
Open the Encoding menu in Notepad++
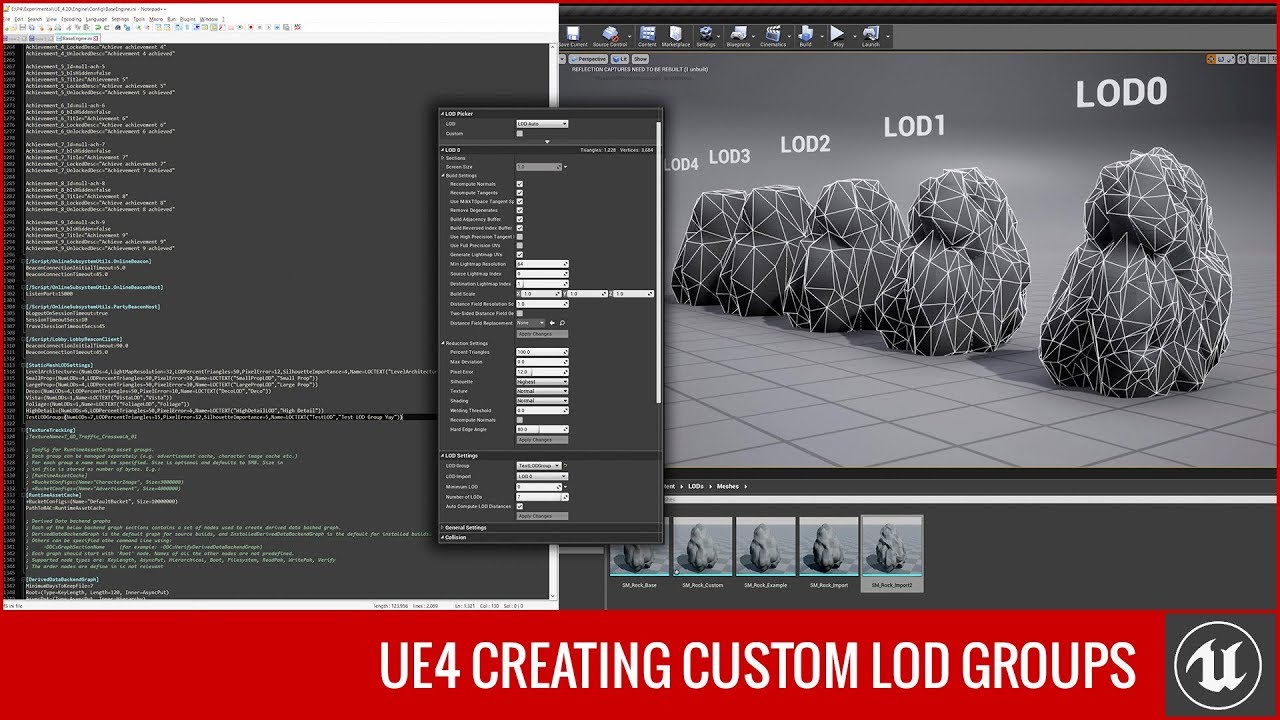click(x=71, y=19)
